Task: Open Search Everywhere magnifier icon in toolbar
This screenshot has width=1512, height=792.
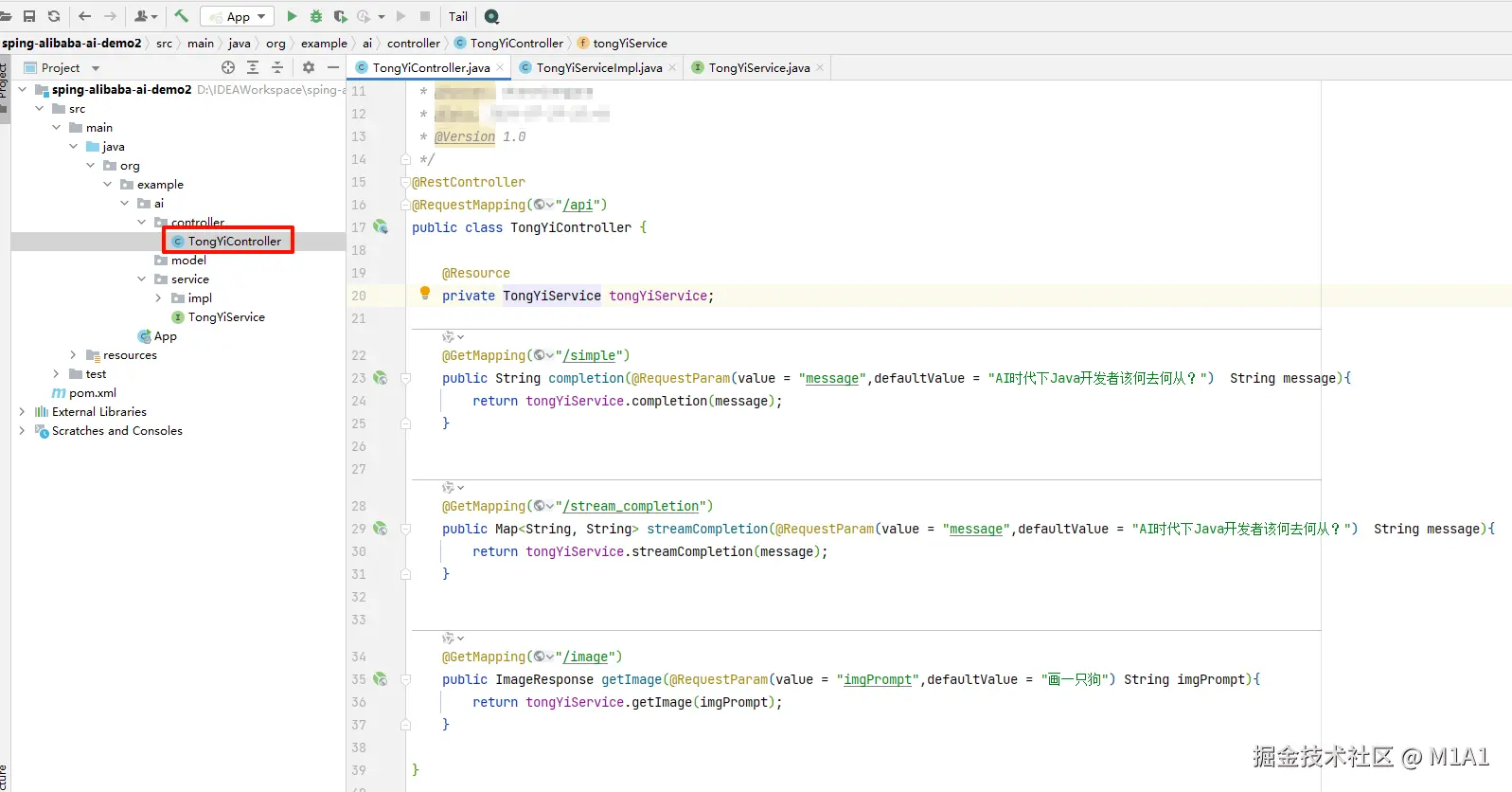Action: point(491,16)
